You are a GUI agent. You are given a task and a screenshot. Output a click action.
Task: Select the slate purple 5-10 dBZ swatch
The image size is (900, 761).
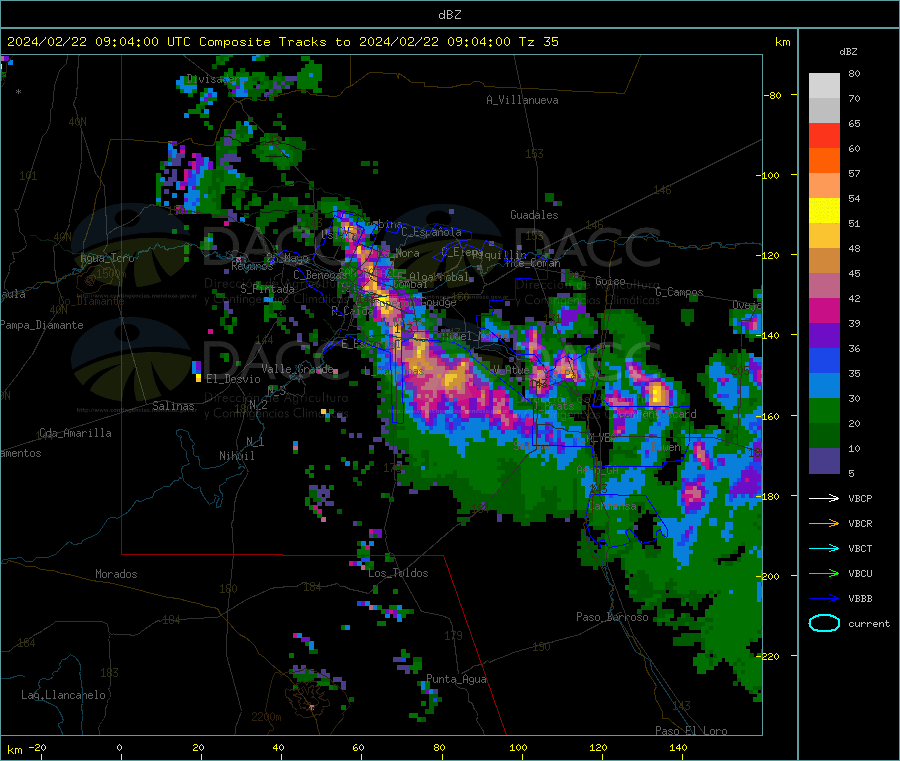(824, 461)
